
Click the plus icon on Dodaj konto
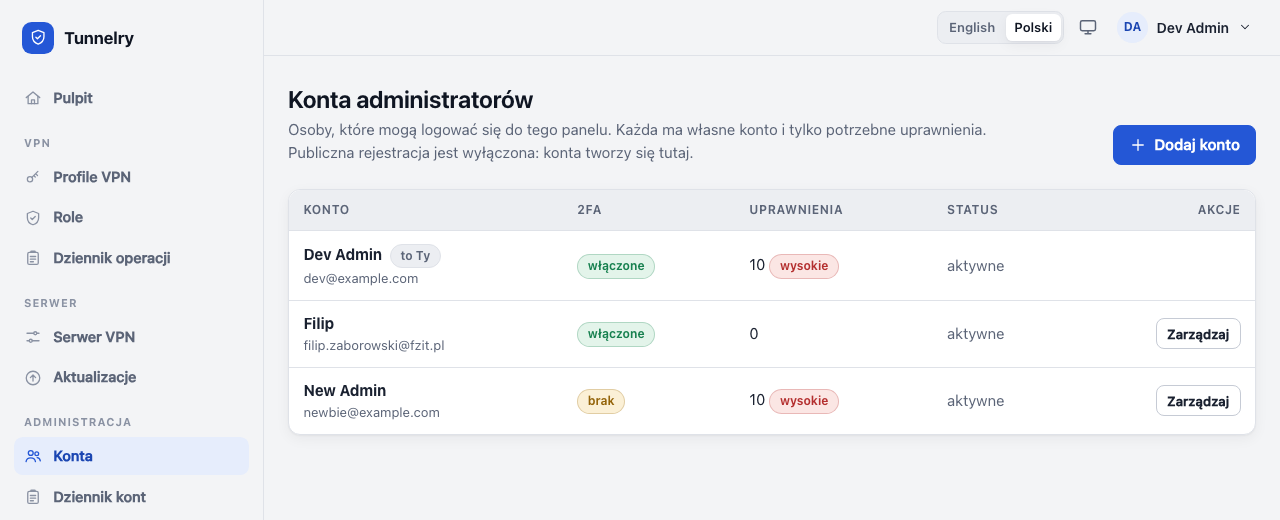1137,145
